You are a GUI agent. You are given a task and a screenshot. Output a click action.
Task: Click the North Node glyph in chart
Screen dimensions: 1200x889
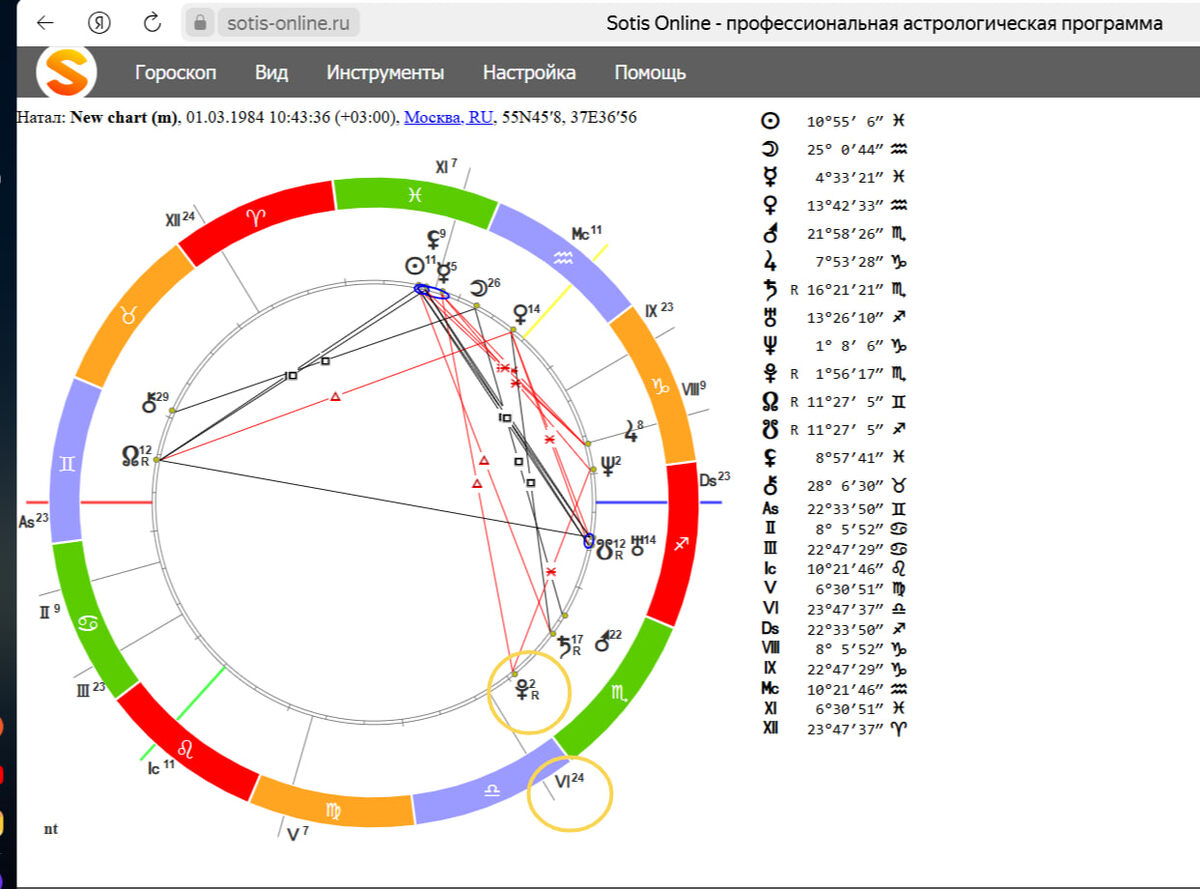tap(130, 456)
